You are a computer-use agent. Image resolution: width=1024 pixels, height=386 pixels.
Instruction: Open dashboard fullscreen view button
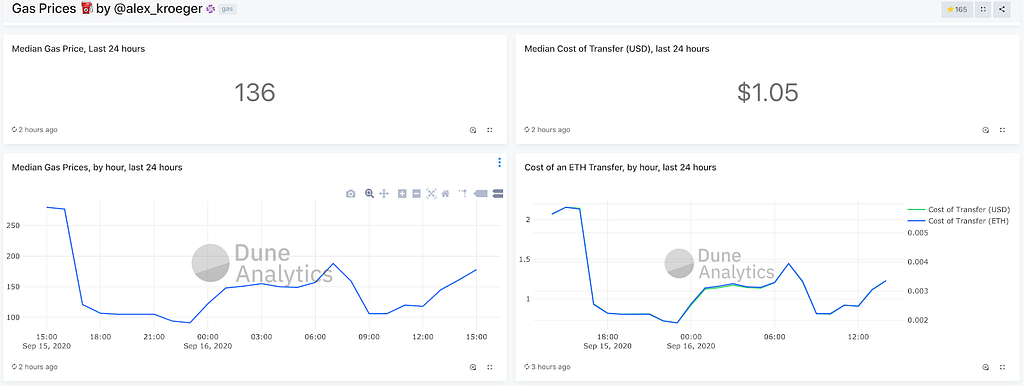pos(983,9)
